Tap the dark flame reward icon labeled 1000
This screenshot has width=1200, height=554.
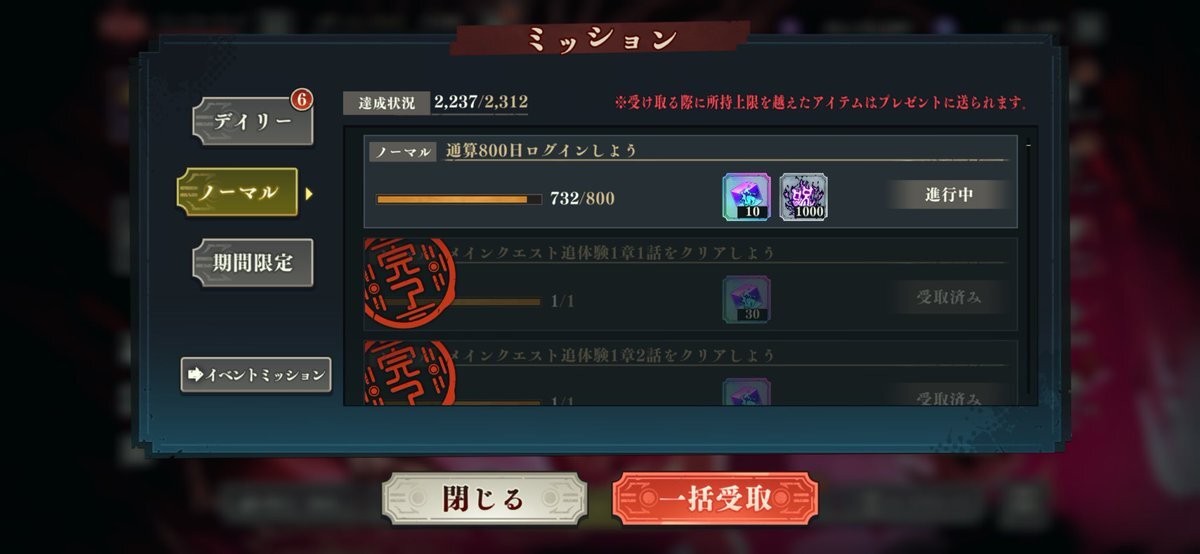click(x=804, y=197)
